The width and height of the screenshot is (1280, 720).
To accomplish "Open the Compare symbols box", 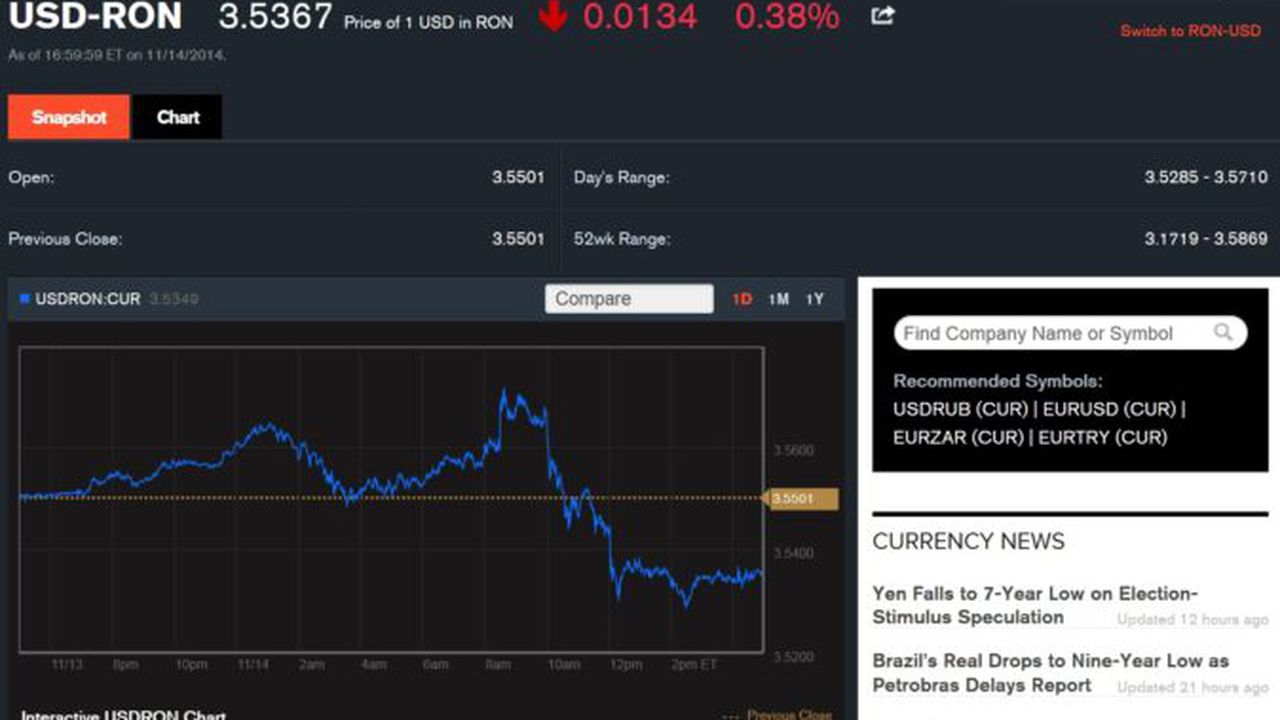I will pyautogui.click(x=629, y=298).
